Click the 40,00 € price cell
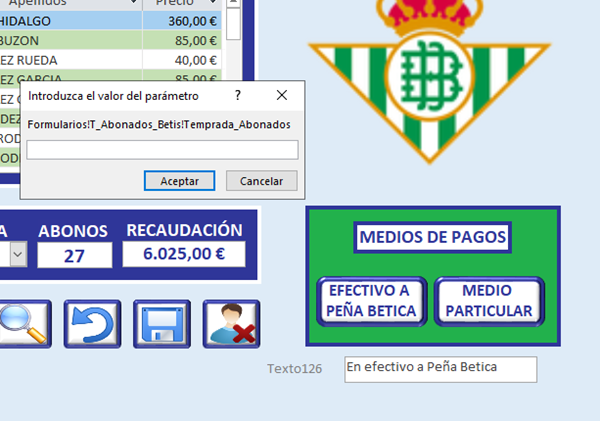Screen dimensions: 600x421 click(182, 60)
